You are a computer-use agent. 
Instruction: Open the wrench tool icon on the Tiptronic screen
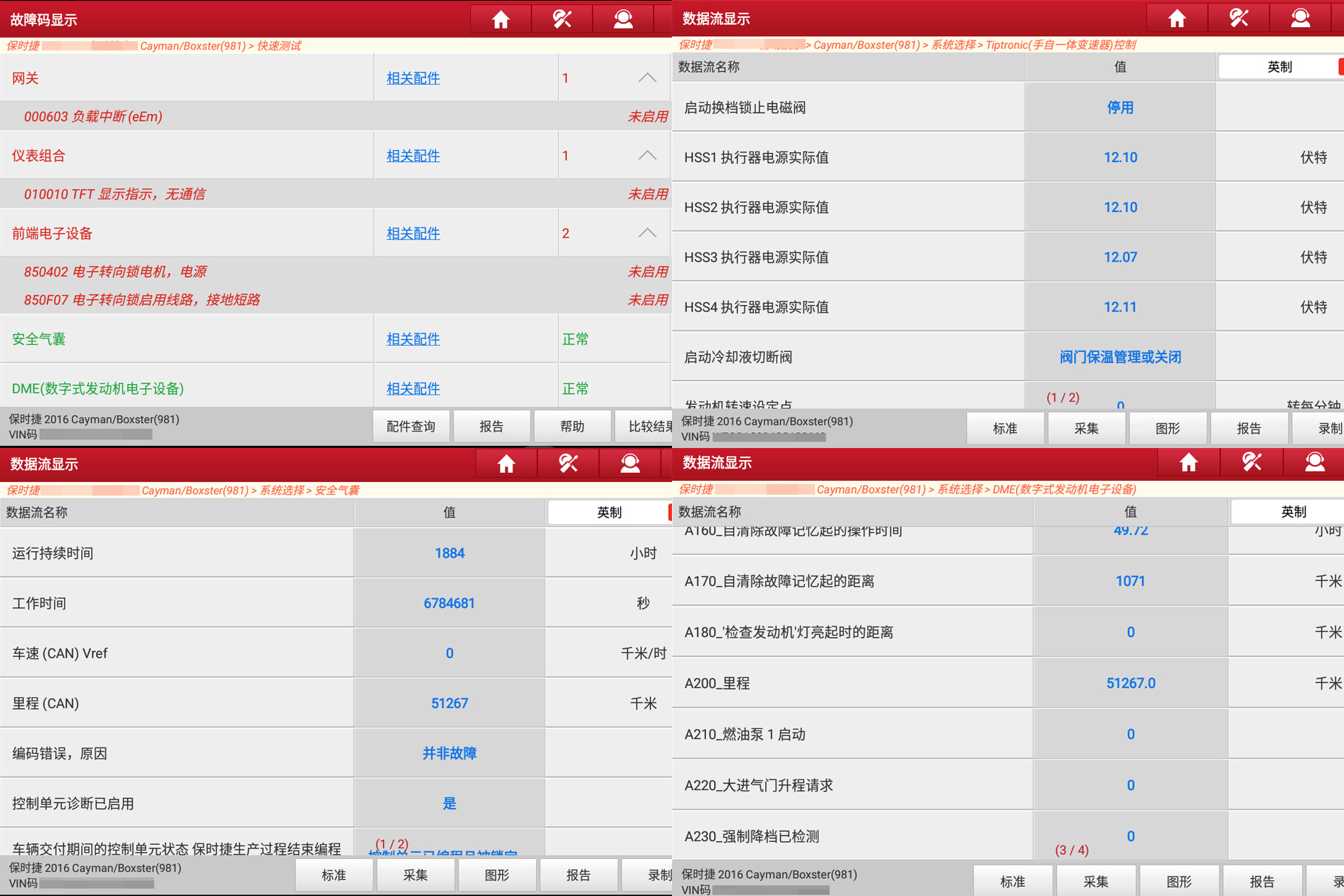click(1239, 18)
